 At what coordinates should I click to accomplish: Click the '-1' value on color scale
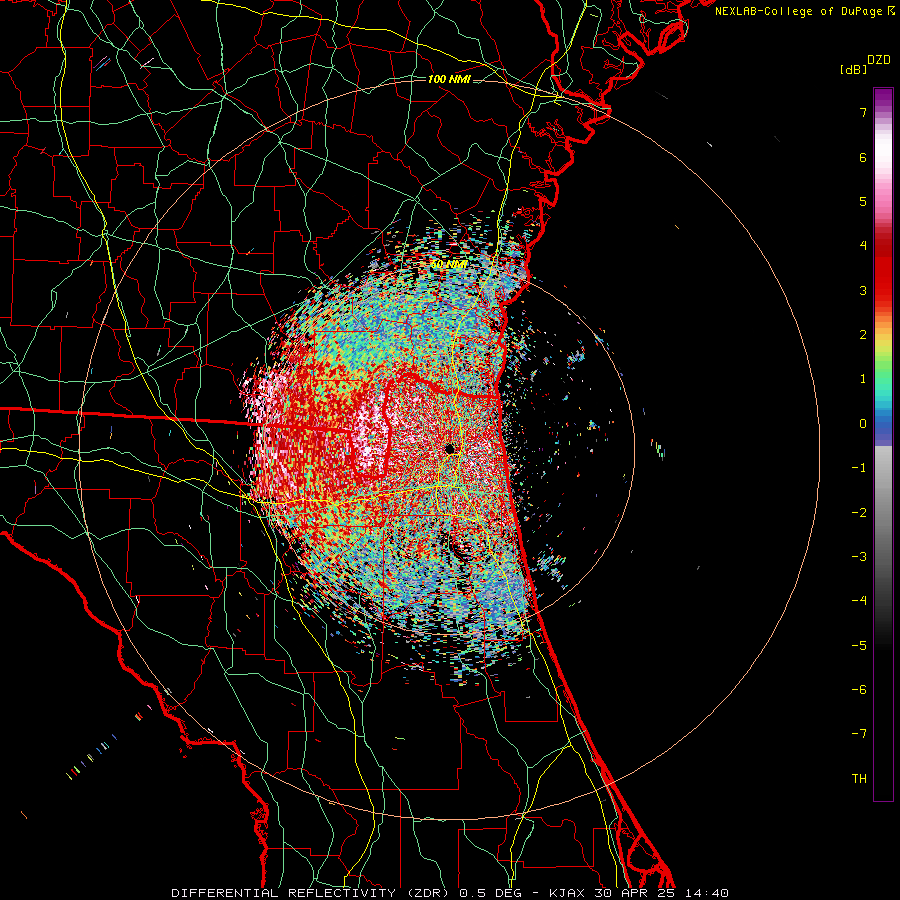tap(859, 468)
